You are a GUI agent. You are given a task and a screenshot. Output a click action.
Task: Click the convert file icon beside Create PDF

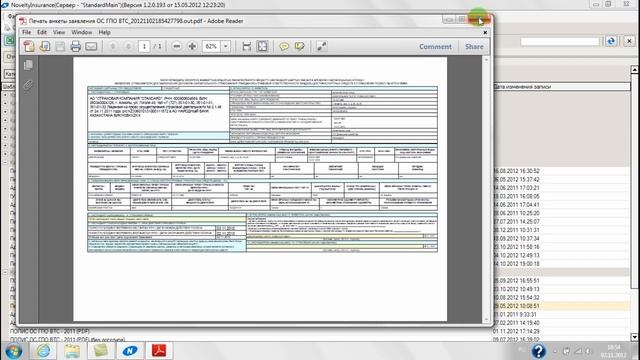[44, 46]
